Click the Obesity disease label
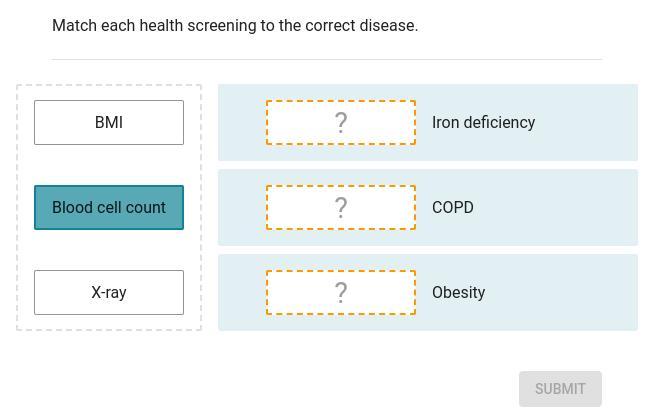 pyautogui.click(x=458, y=292)
